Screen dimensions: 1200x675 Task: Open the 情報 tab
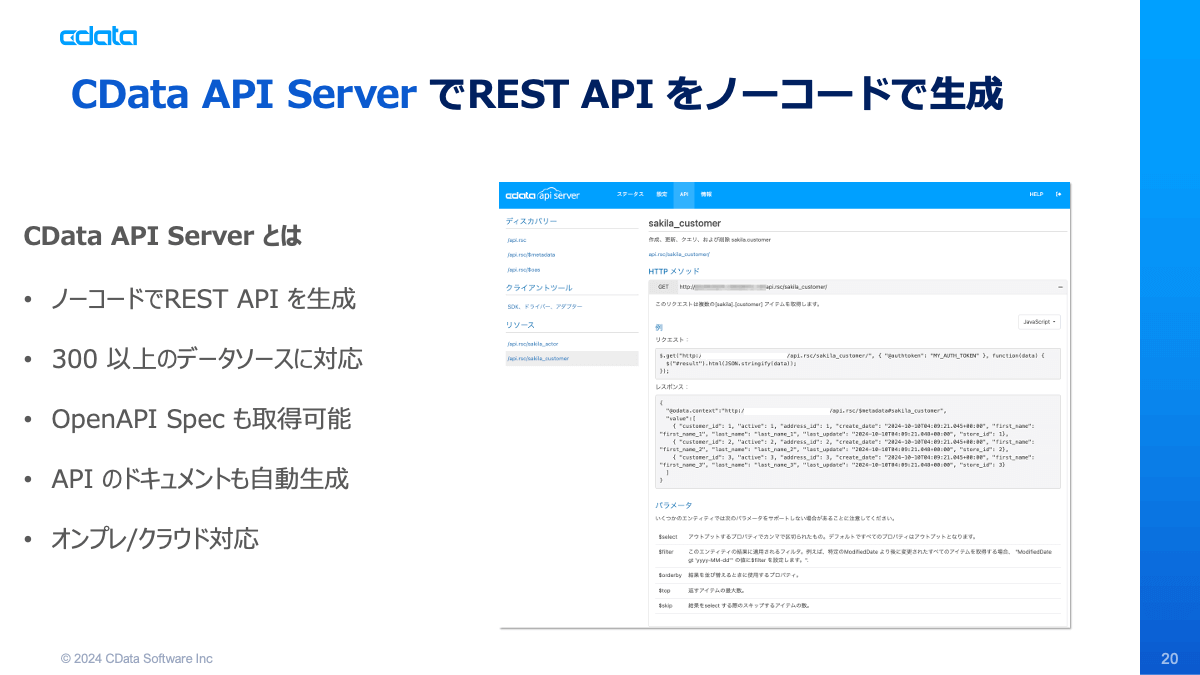[706, 194]
